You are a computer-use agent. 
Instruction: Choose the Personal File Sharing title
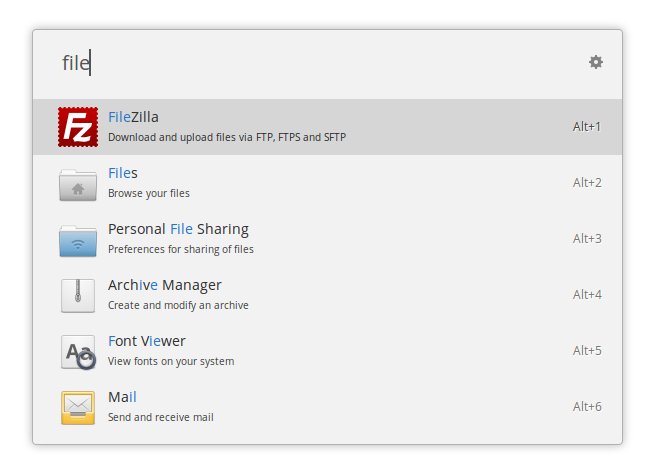coord(178,229)
